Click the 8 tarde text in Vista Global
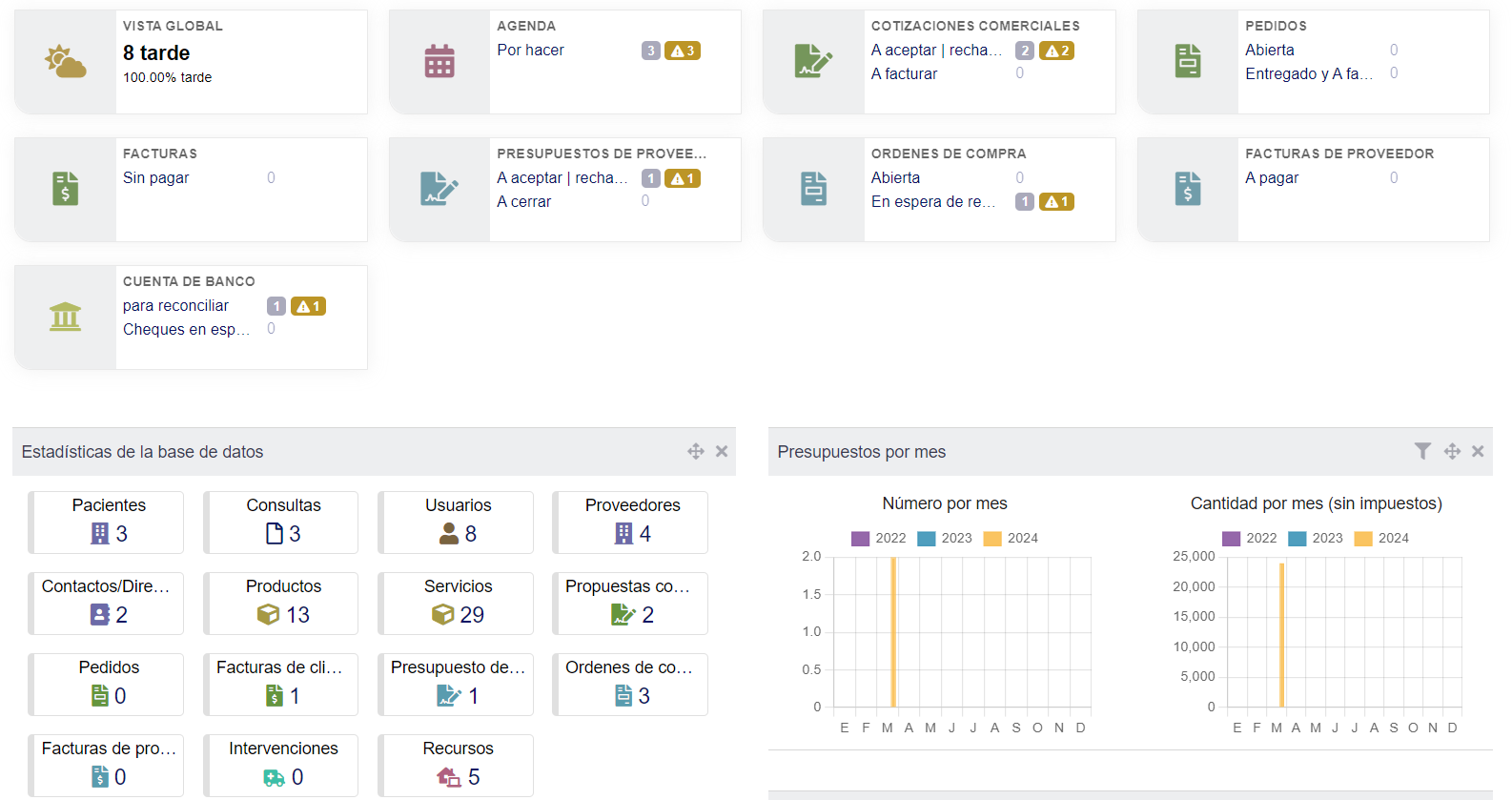This screenshot has width=1512, height=800. click(156, 53)
